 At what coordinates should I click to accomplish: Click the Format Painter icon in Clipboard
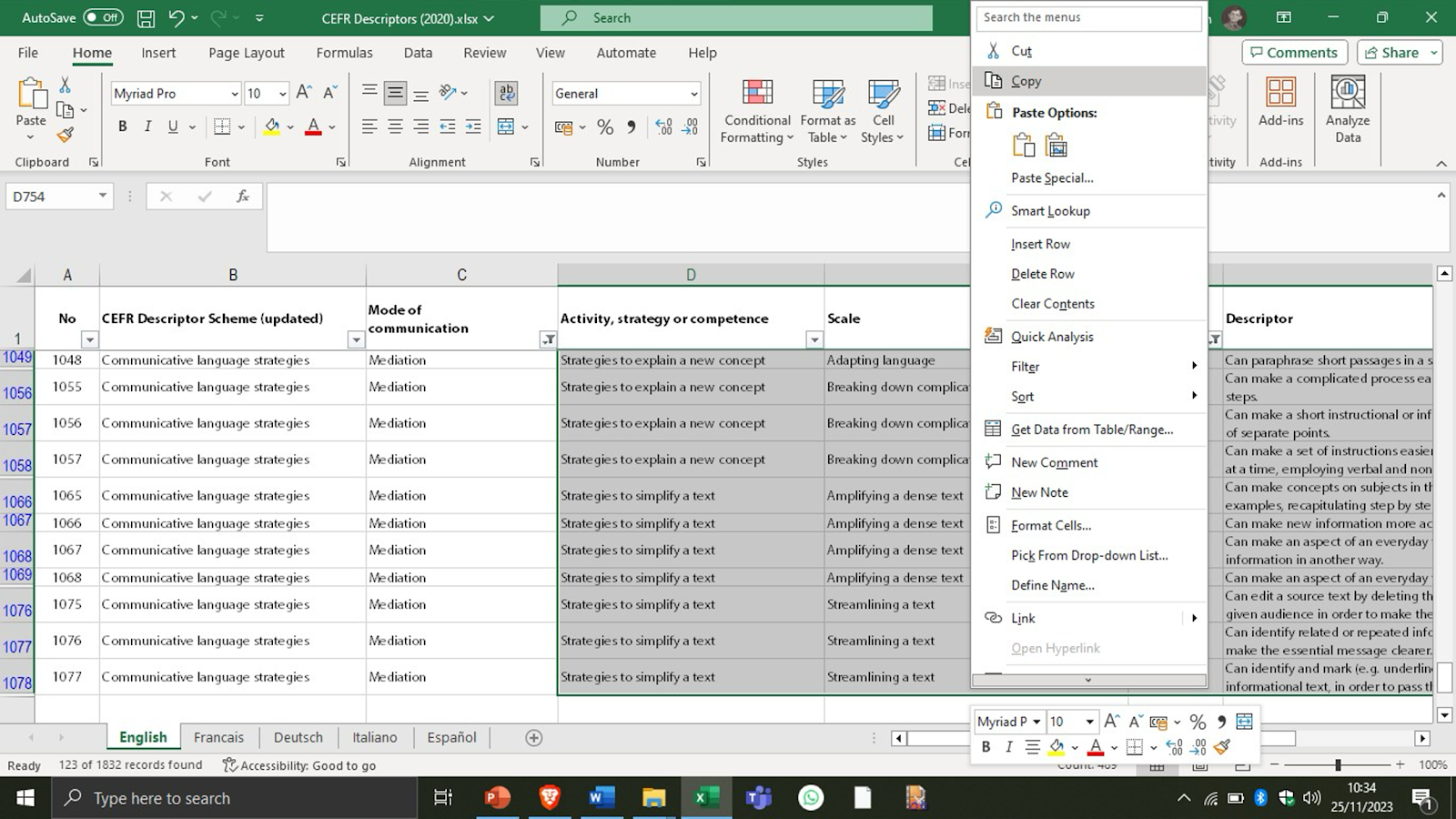pyautogui.click(x=65, y=136)
